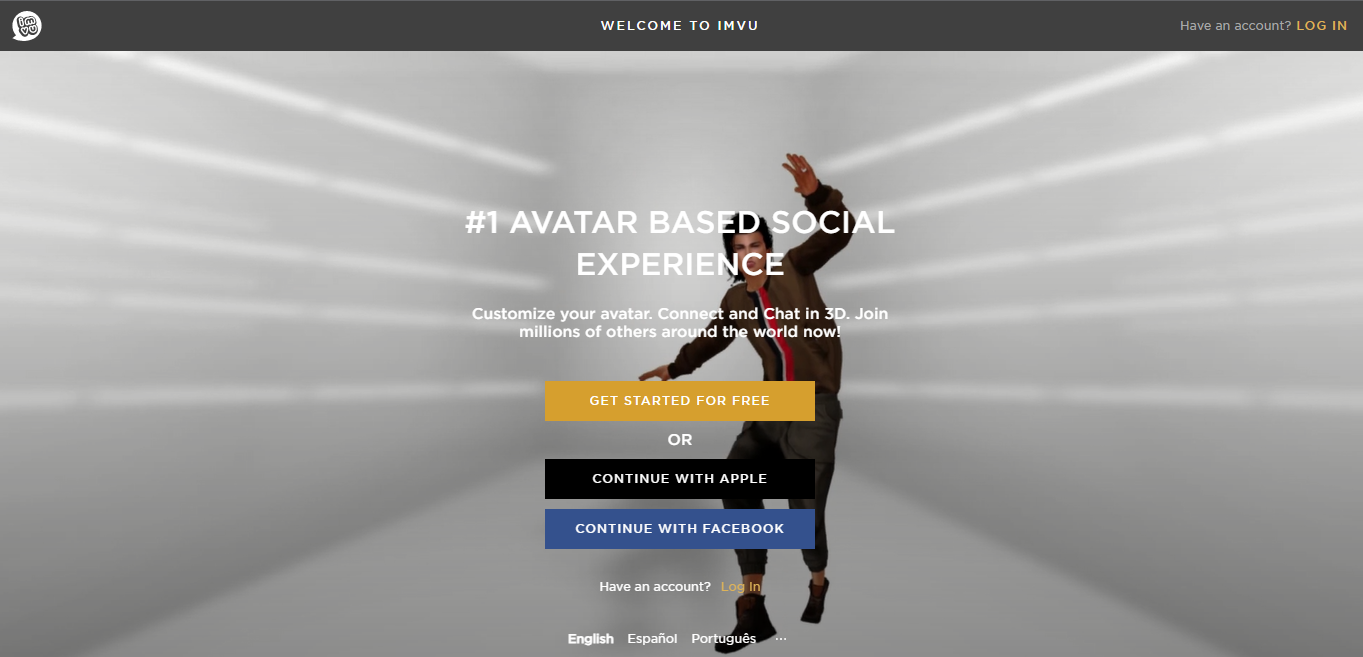
Task: Click the OR separator text
Action: coord(680,440)
